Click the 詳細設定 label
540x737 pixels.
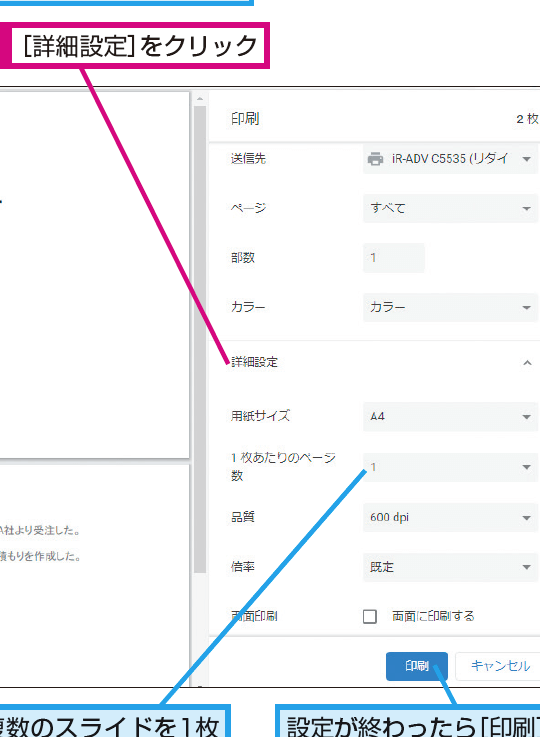(255, 362)
